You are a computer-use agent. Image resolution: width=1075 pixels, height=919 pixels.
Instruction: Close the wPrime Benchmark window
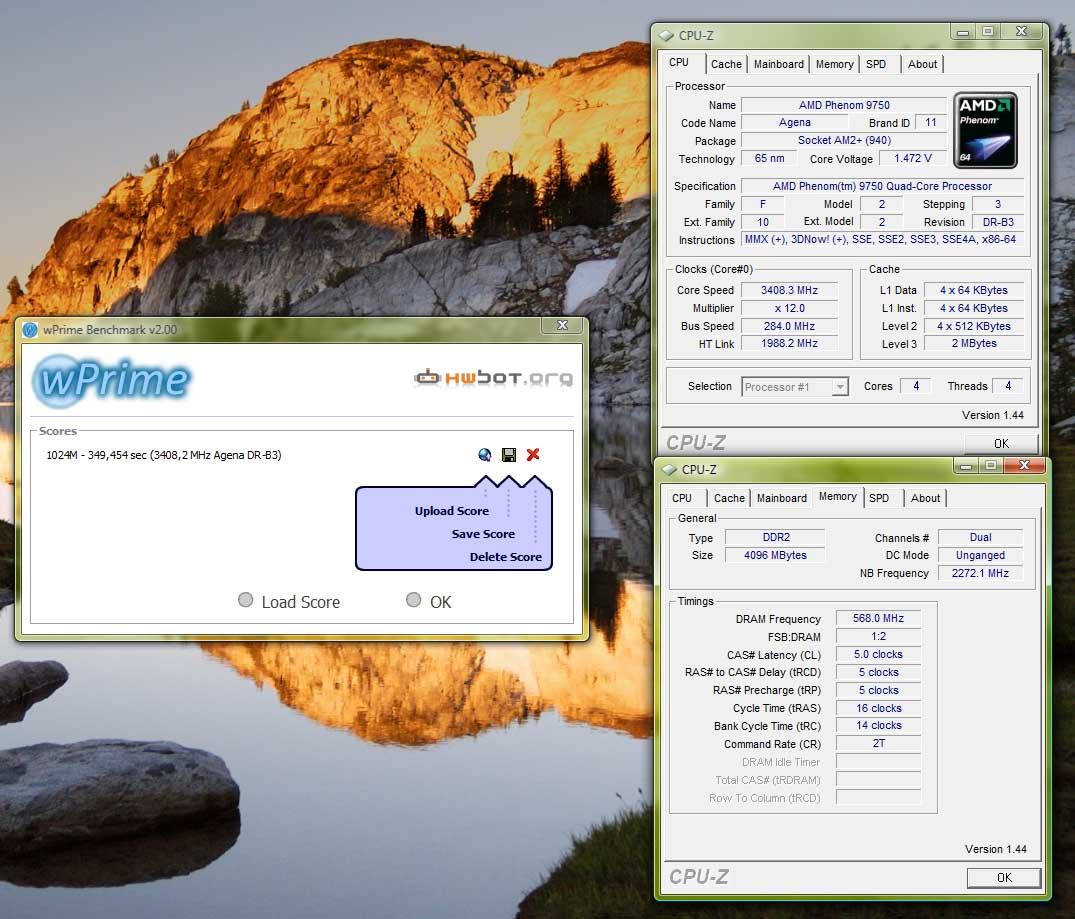(562, 325)
